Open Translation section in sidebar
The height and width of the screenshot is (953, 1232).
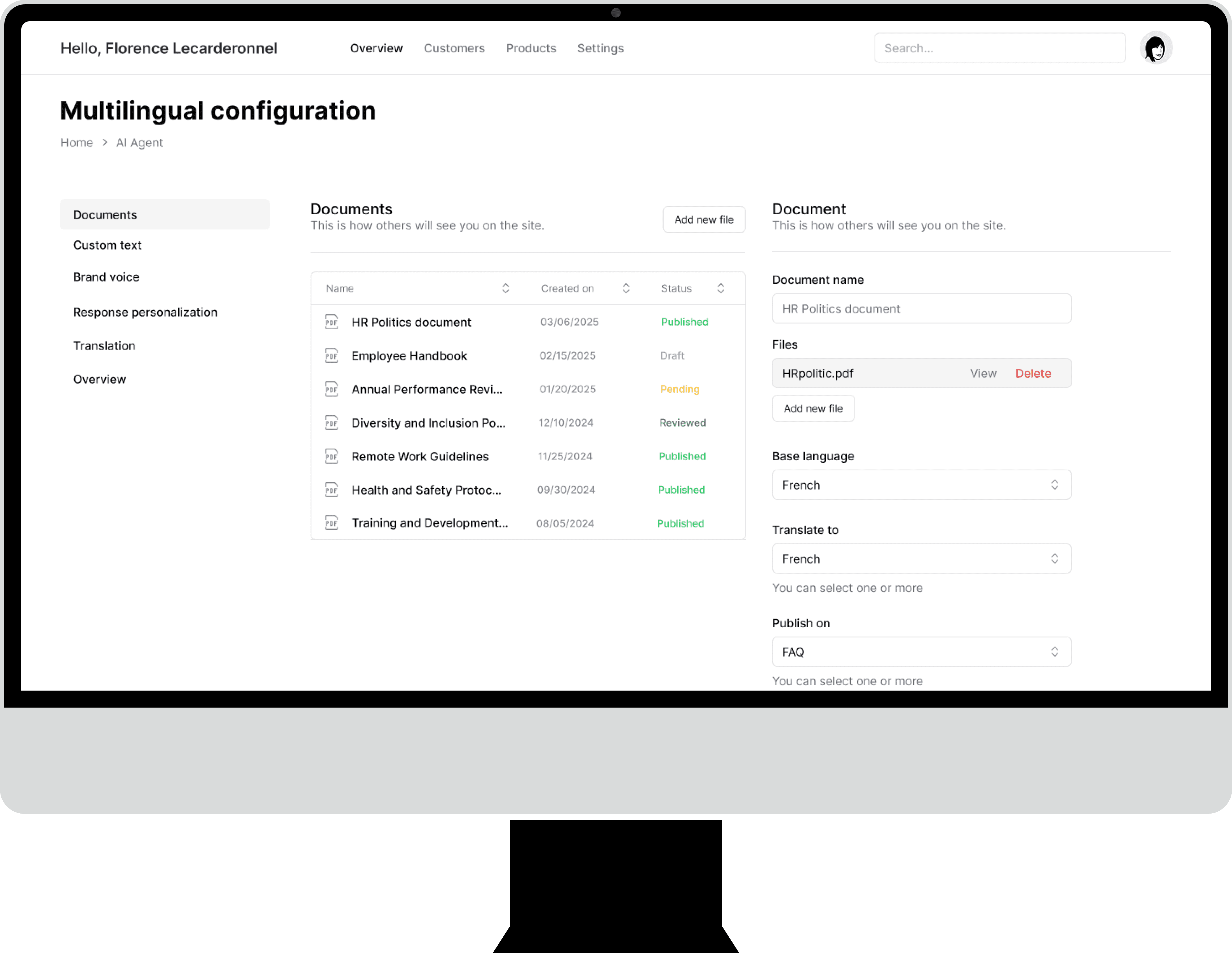point(104,346)
